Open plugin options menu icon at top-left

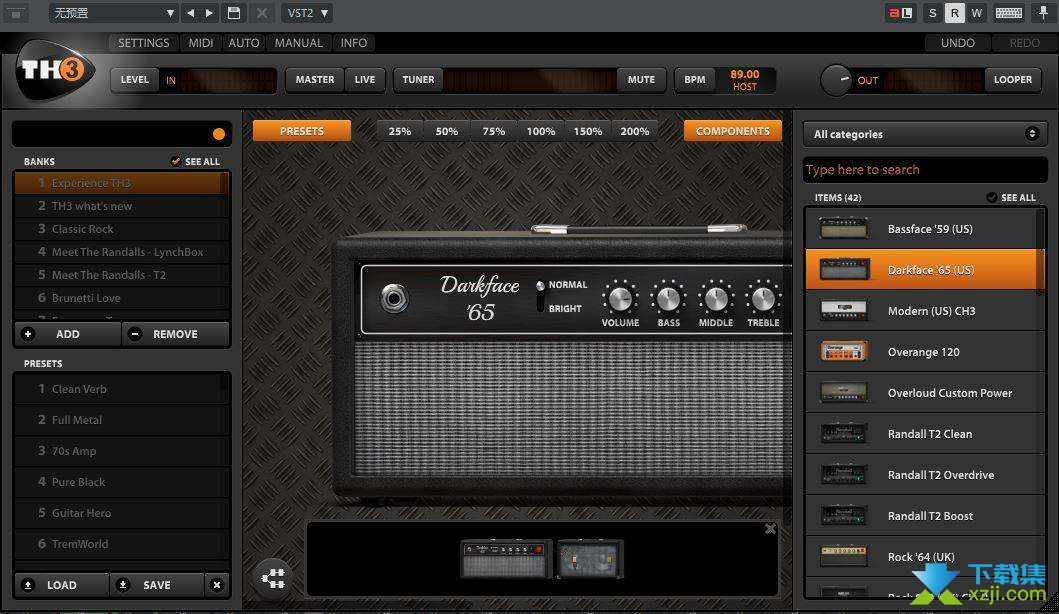16,13
